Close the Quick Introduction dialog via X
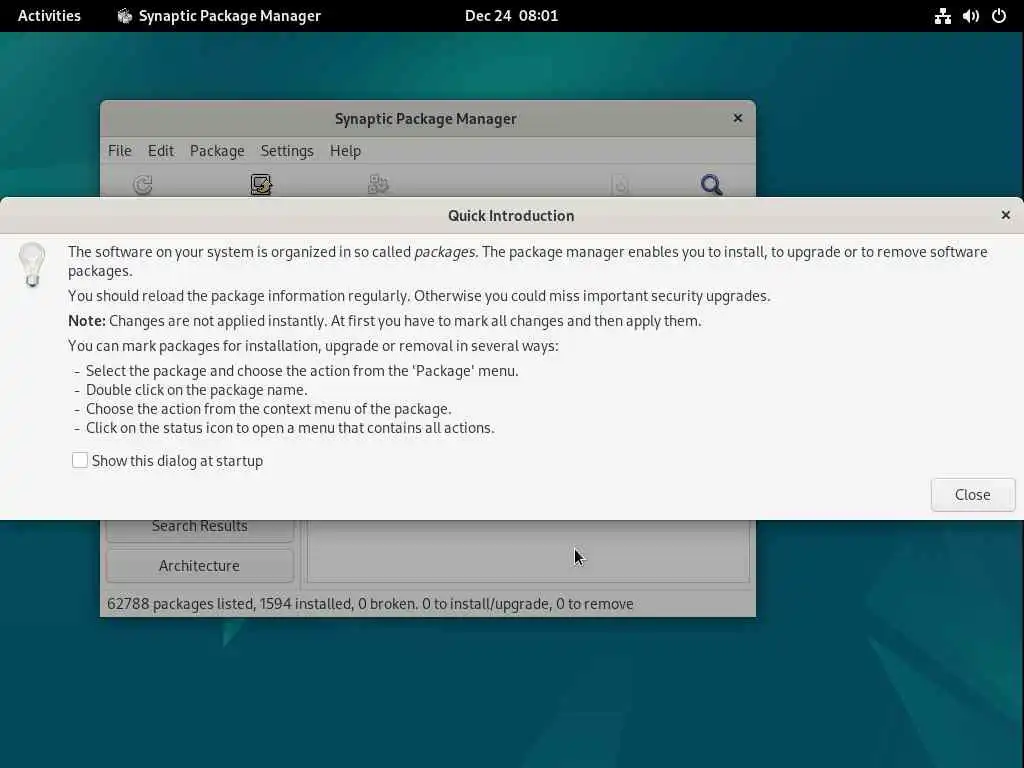 tap(1006, 215)
